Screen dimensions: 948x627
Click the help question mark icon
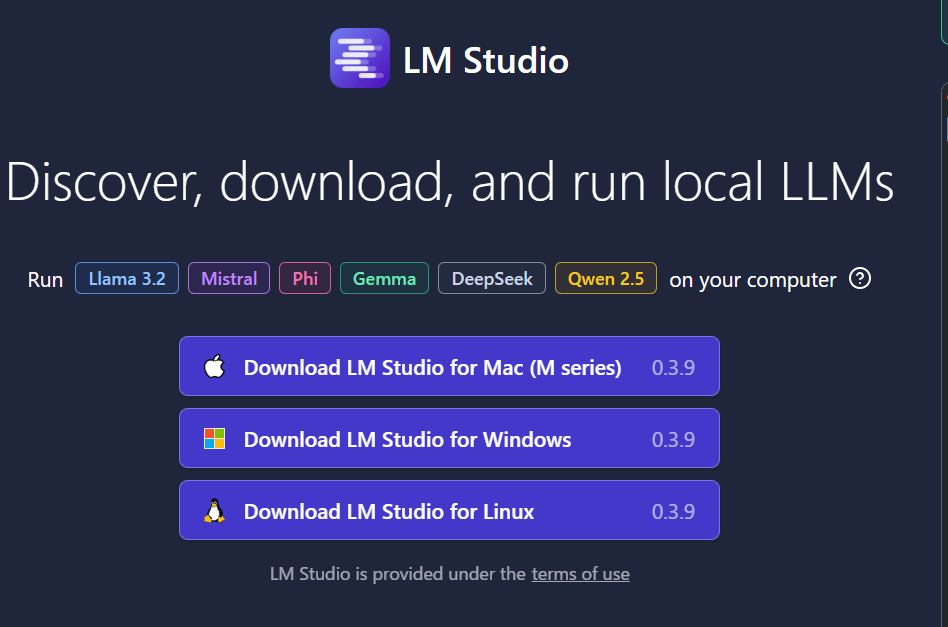click(x=860, y=279)
